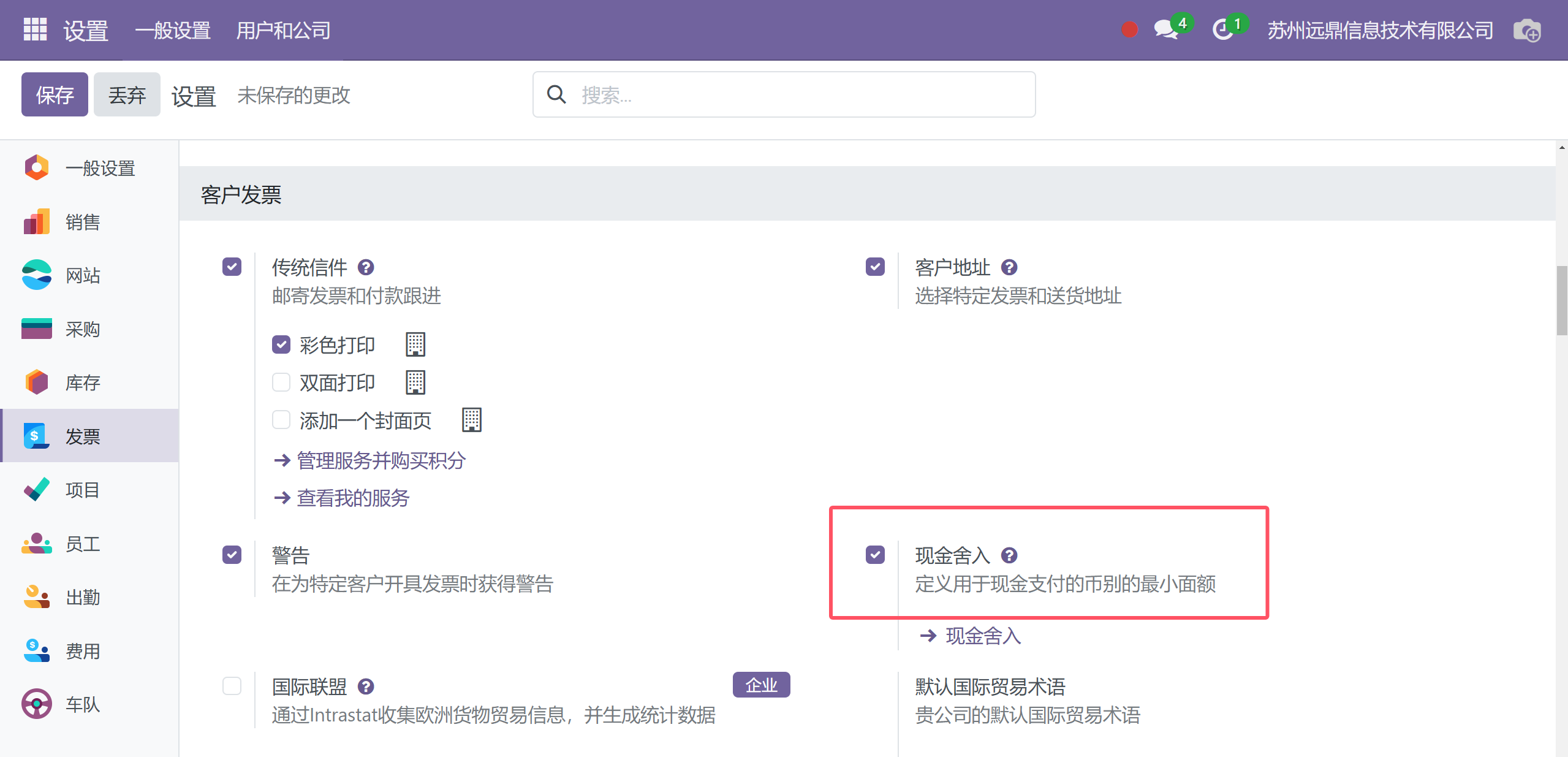
Task: Click the company icon beside 彩色打印
Action: pos(415,344)
